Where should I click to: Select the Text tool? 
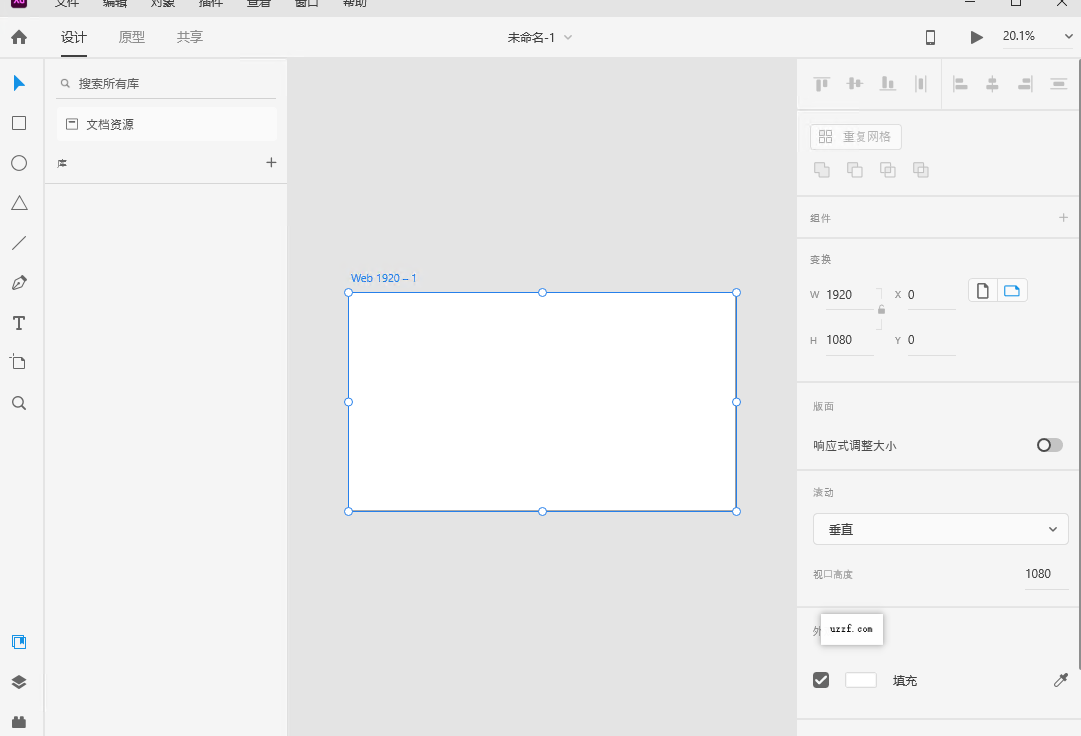coord(18,322)
